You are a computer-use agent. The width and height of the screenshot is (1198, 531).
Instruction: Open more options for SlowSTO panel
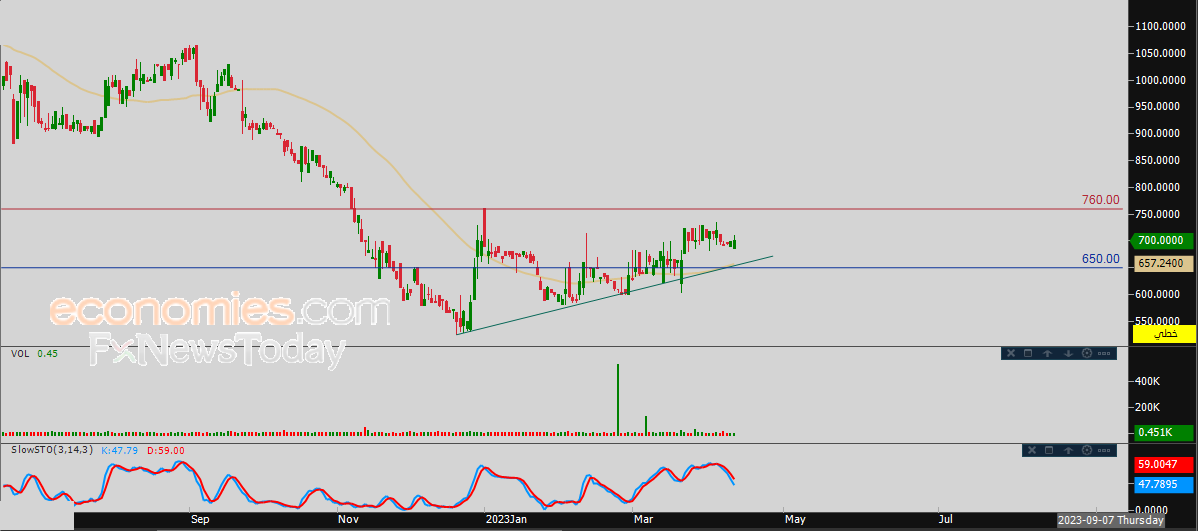pyautogui.click(x=1106, y=451)
